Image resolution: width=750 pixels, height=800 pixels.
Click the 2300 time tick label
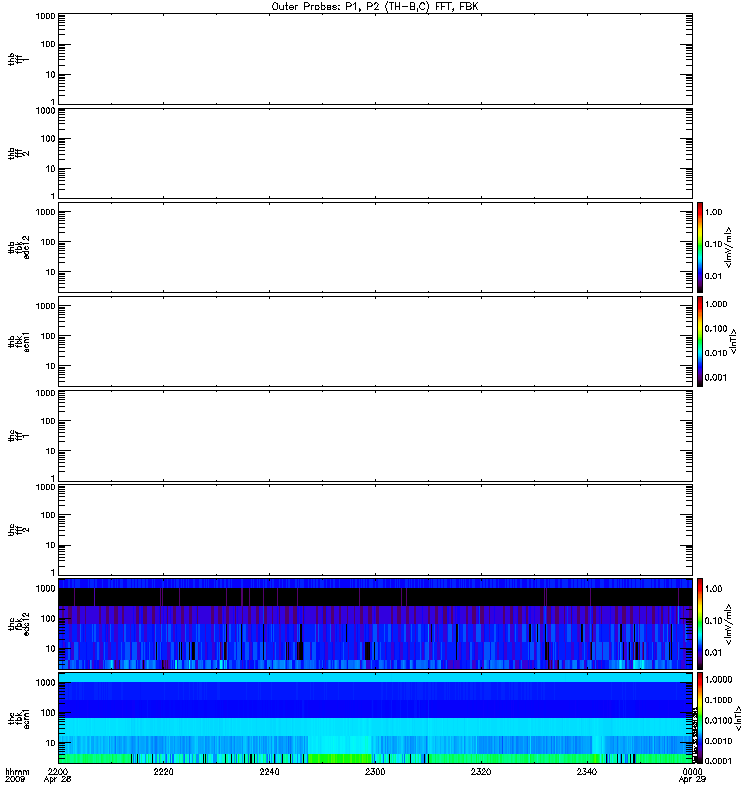pyautogui.click(x=375, y=772)
